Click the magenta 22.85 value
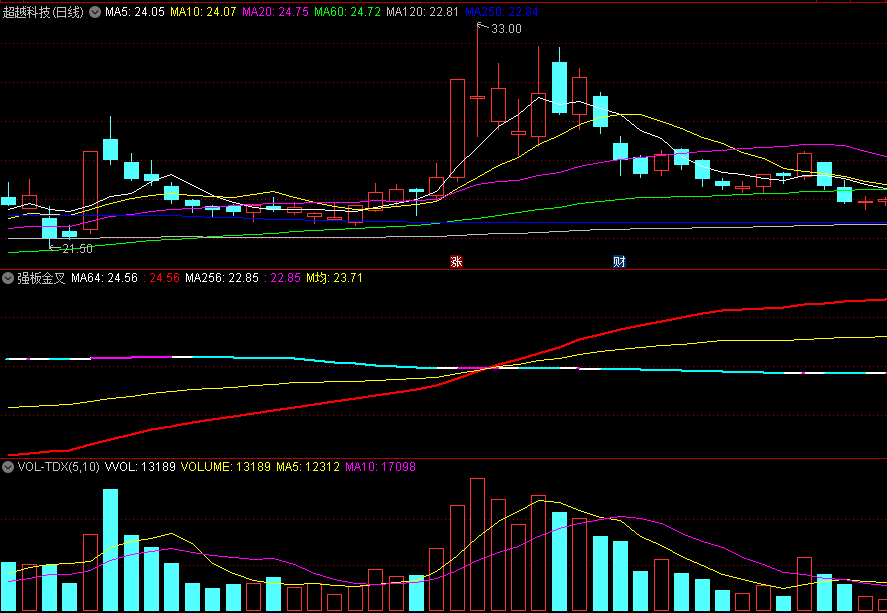This screenshot has width=887, height=613. click(285, 278)
